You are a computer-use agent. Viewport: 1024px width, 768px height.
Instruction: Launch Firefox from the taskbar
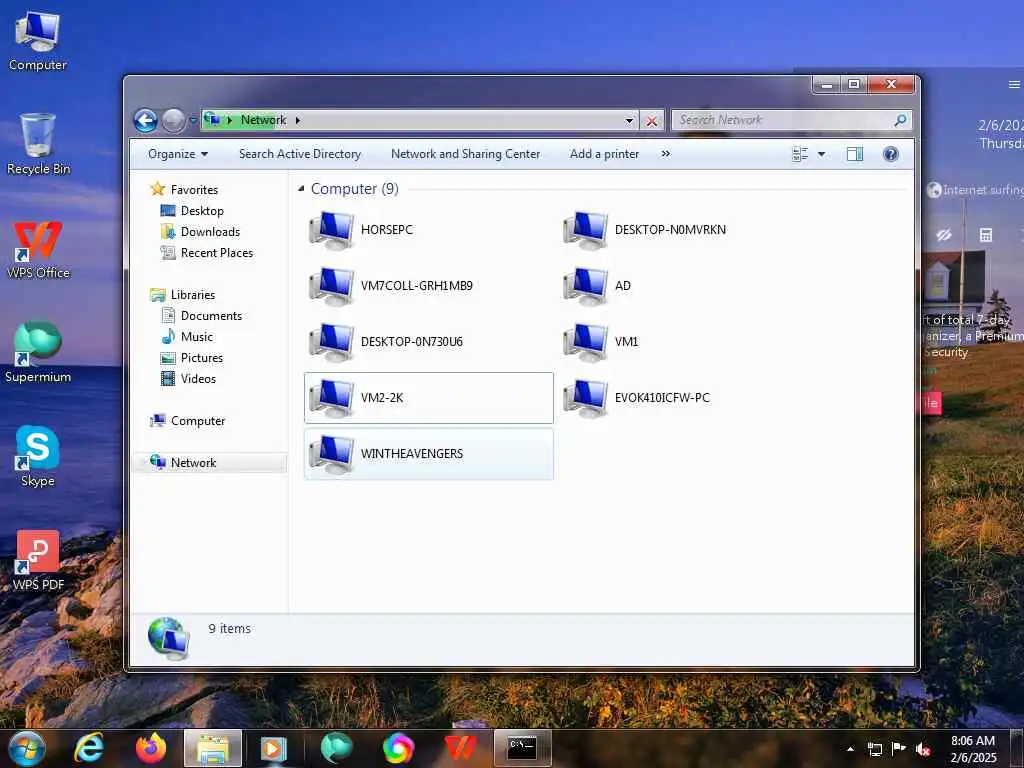pos(151,748)
